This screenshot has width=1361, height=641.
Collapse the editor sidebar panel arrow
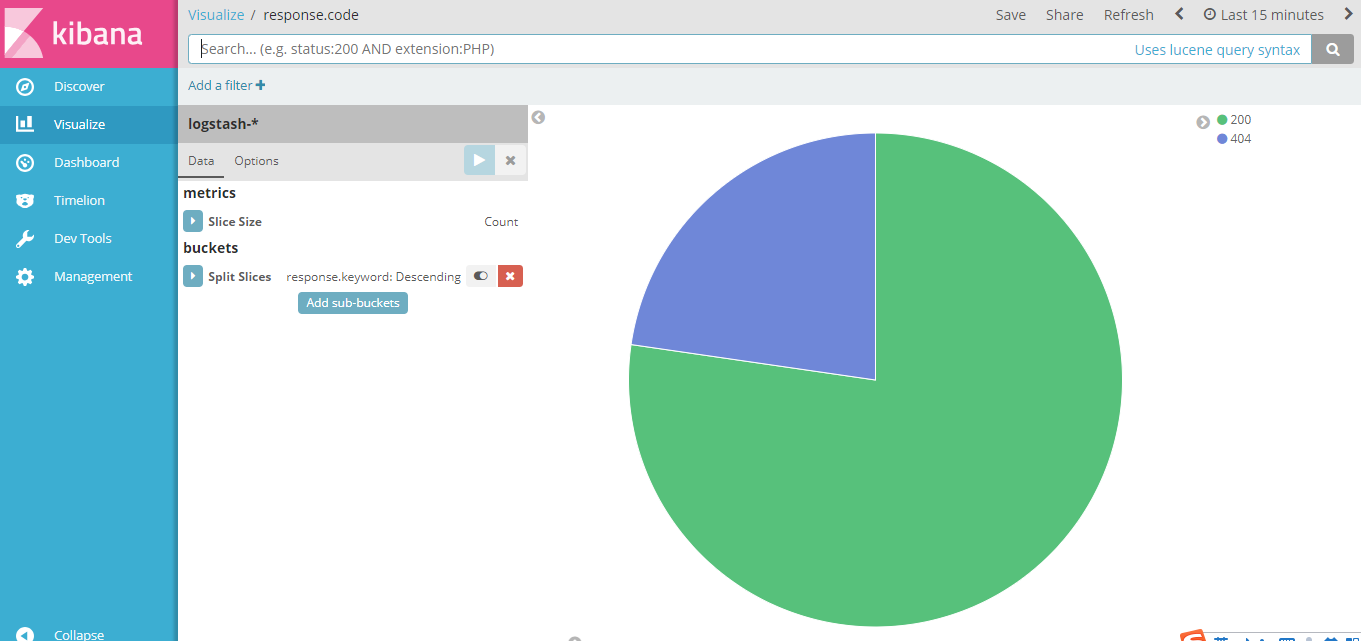538,117
